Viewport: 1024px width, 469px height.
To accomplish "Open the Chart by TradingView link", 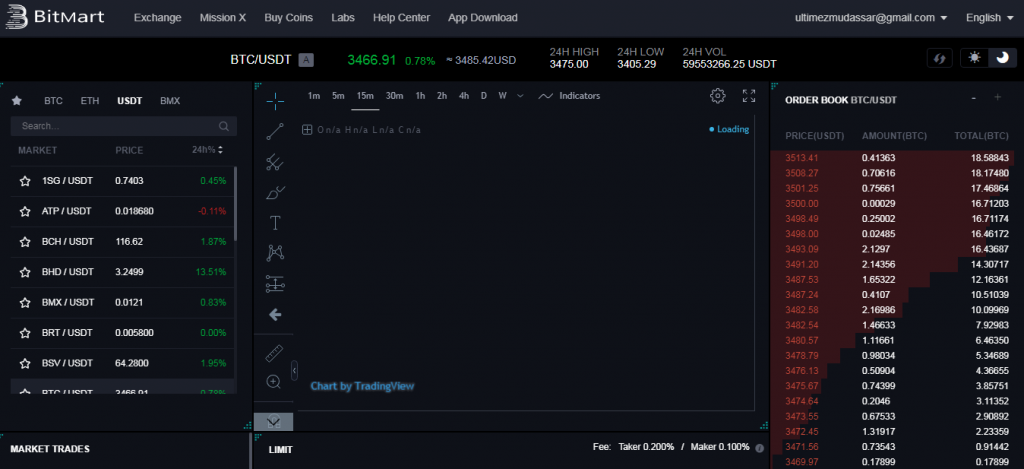I will pyautogui.click(x=362, y=386).
